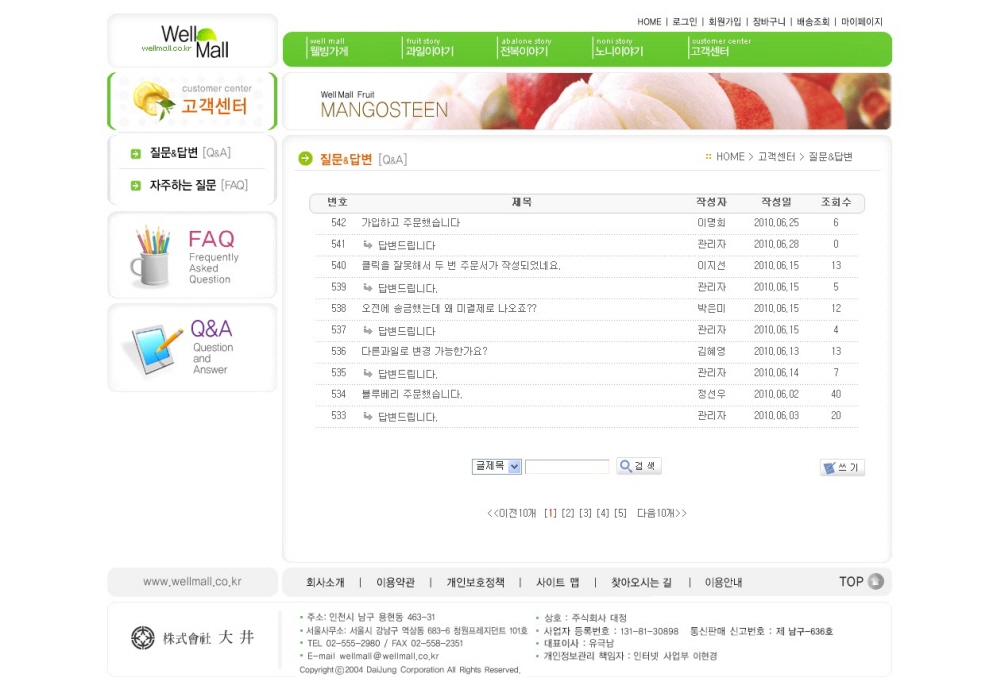Open post '블루베리 주문했습니다'
1000x677 pixels.
[411, 395]
